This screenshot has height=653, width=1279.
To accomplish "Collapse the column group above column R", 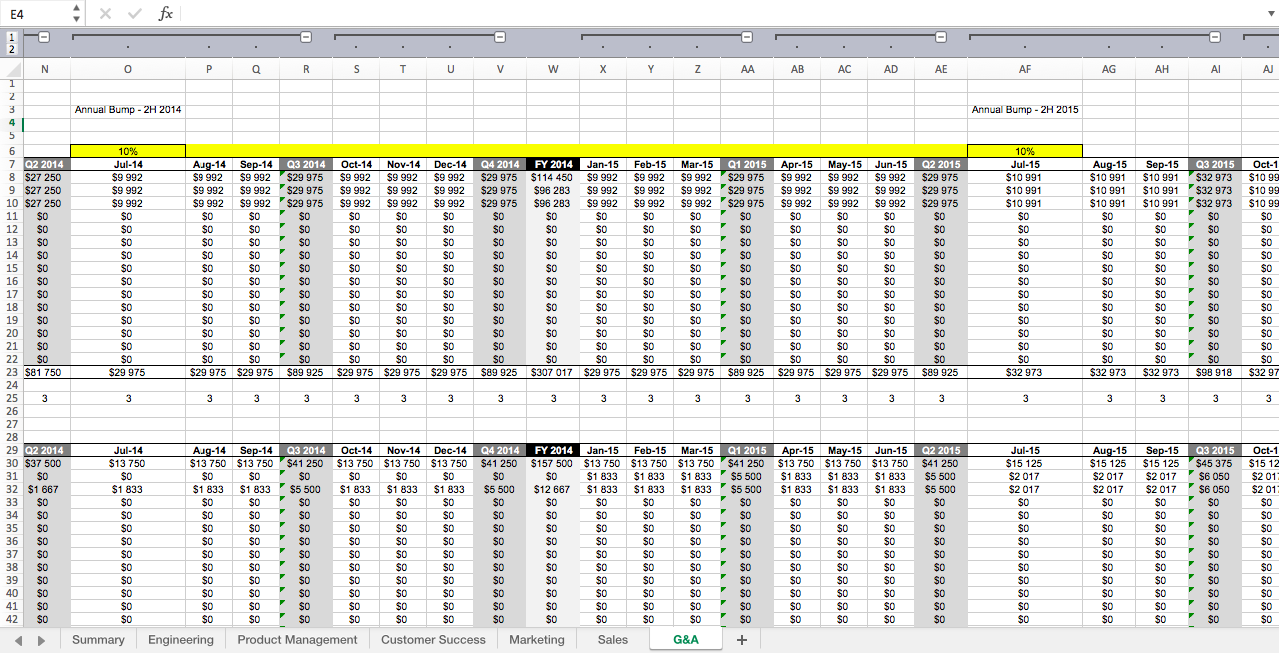I will [306, 37].
